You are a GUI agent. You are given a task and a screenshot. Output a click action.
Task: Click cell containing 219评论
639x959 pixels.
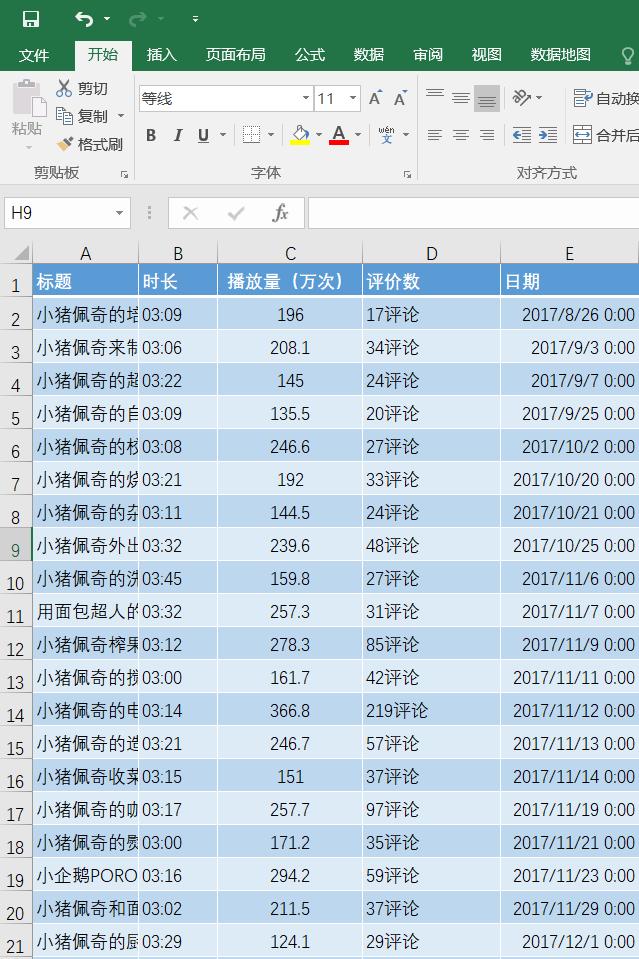tap(432, 711)
